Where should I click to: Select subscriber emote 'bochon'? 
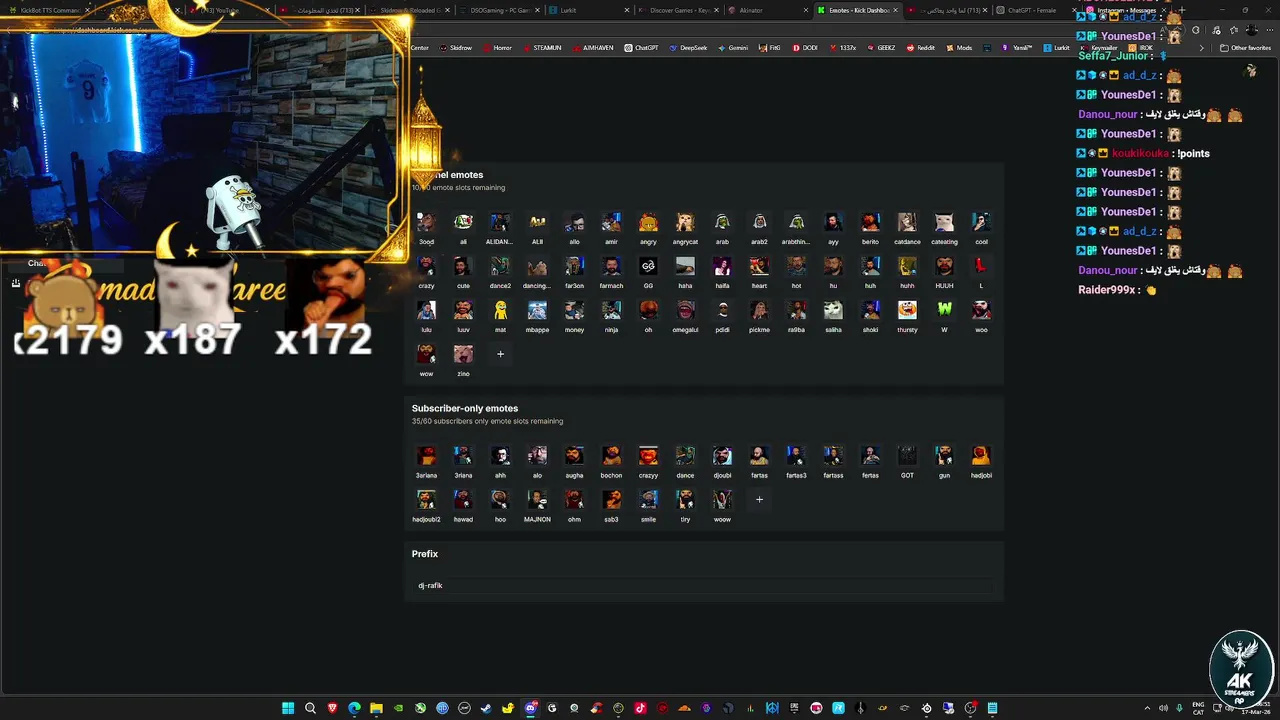[x=611, y=456]
